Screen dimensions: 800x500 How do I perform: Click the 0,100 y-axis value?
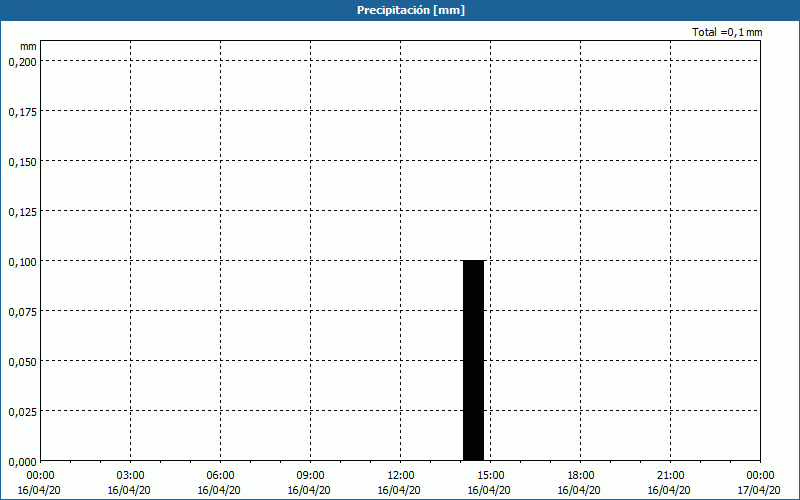coord(22,262)
